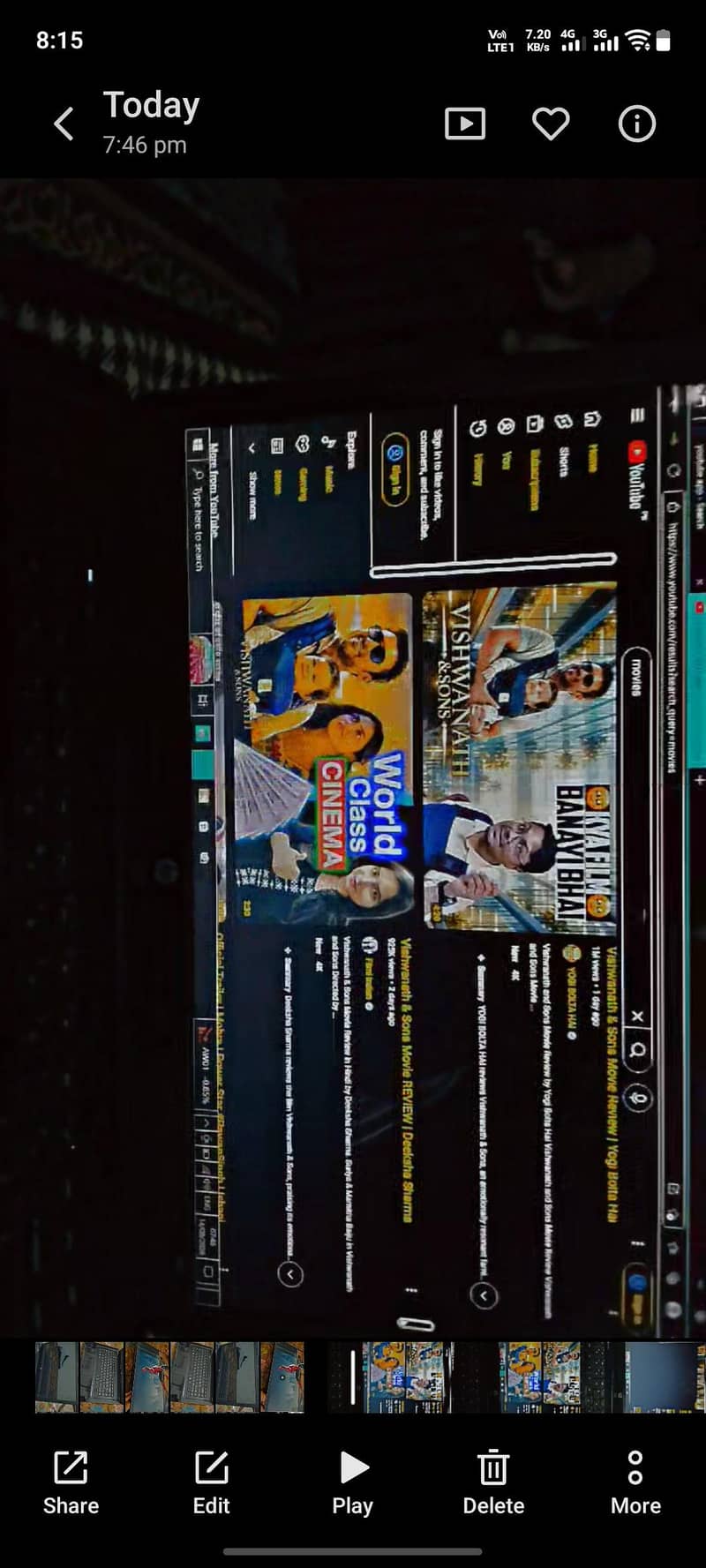Viewport: 706px width, 1568px height.
Task: Open the Edit option
Action: click(x=212, y=1482)
